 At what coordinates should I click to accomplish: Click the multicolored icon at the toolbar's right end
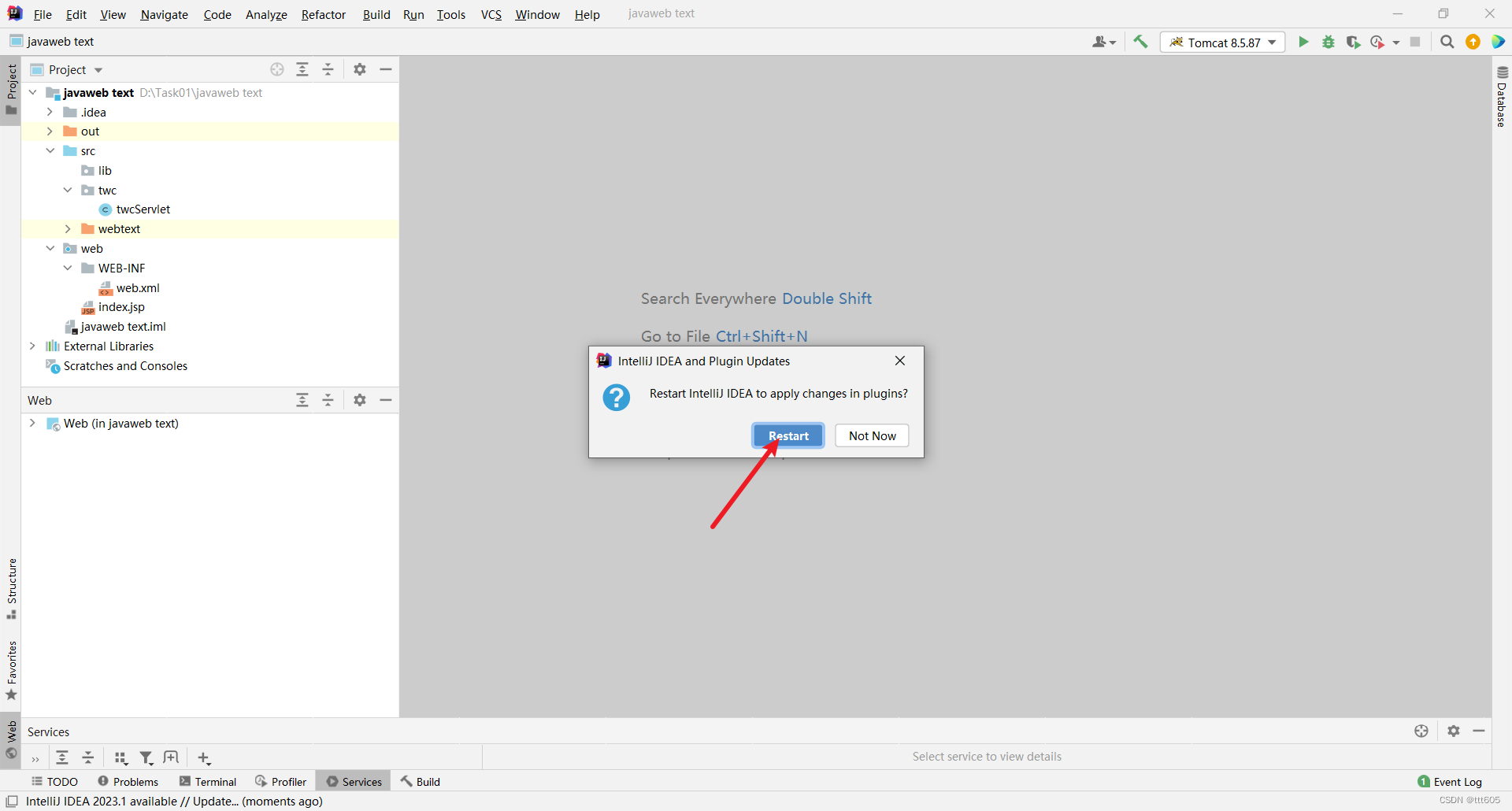[x=1499, y=42]
